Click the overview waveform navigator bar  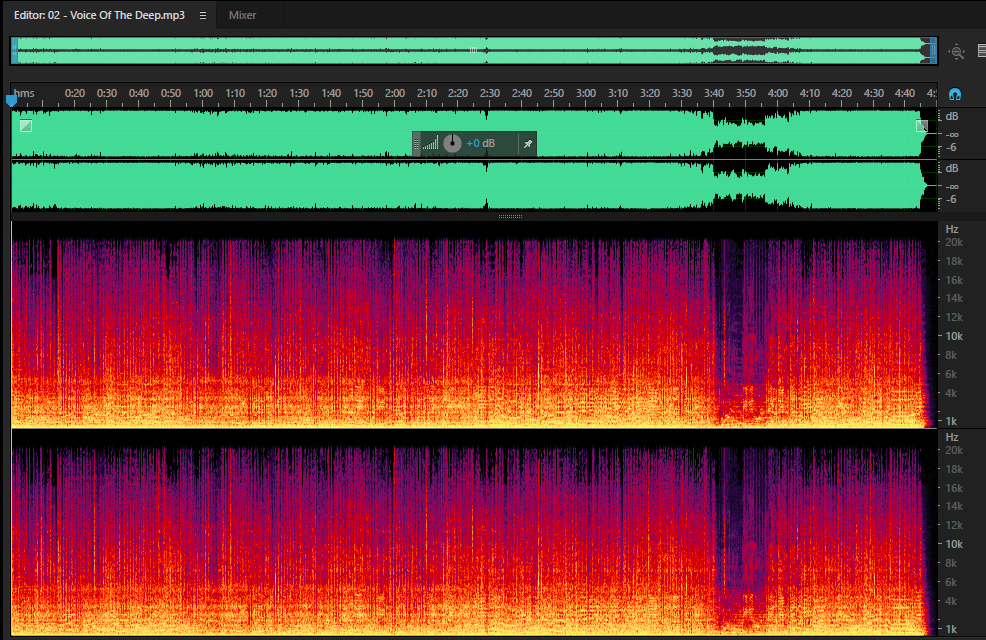point(474,50)
